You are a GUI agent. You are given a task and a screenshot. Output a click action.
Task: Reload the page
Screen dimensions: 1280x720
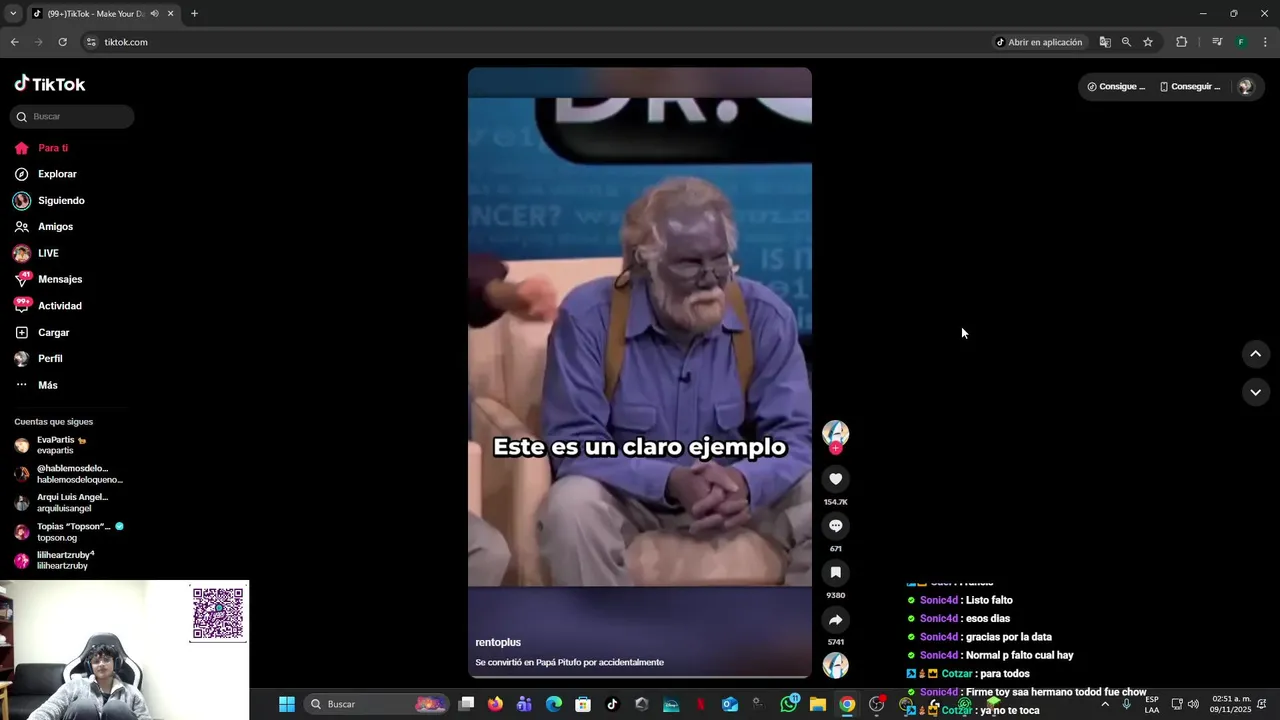pyautogui.click(x=62, y=42)
